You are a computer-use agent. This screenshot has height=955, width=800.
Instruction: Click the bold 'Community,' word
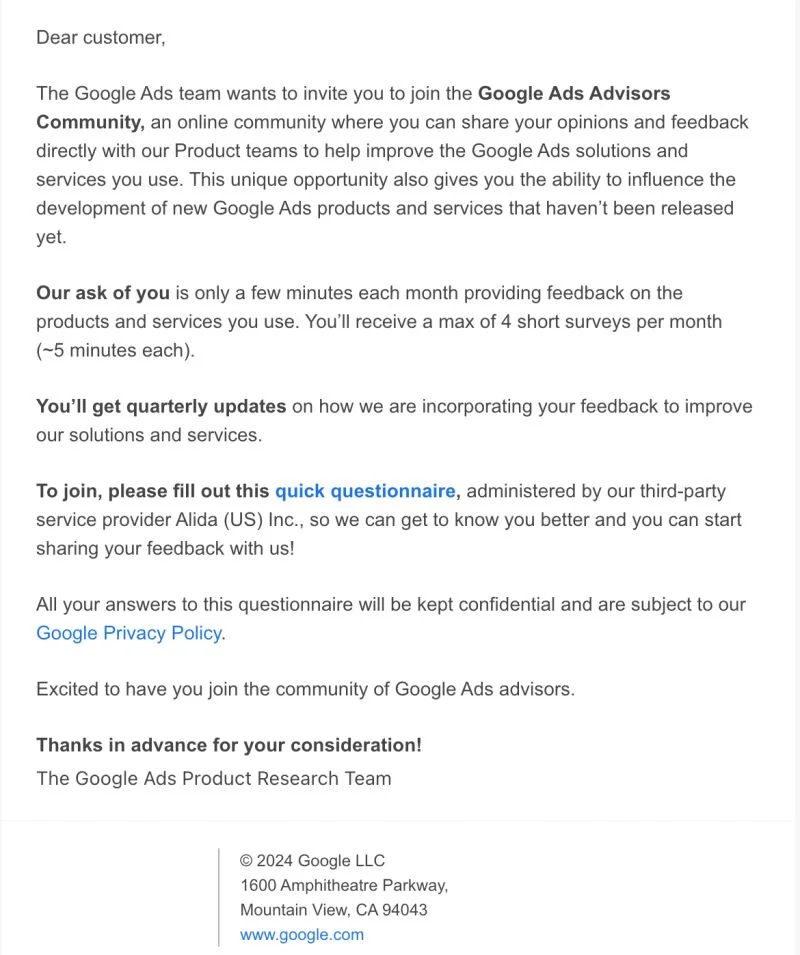(90, 122)
